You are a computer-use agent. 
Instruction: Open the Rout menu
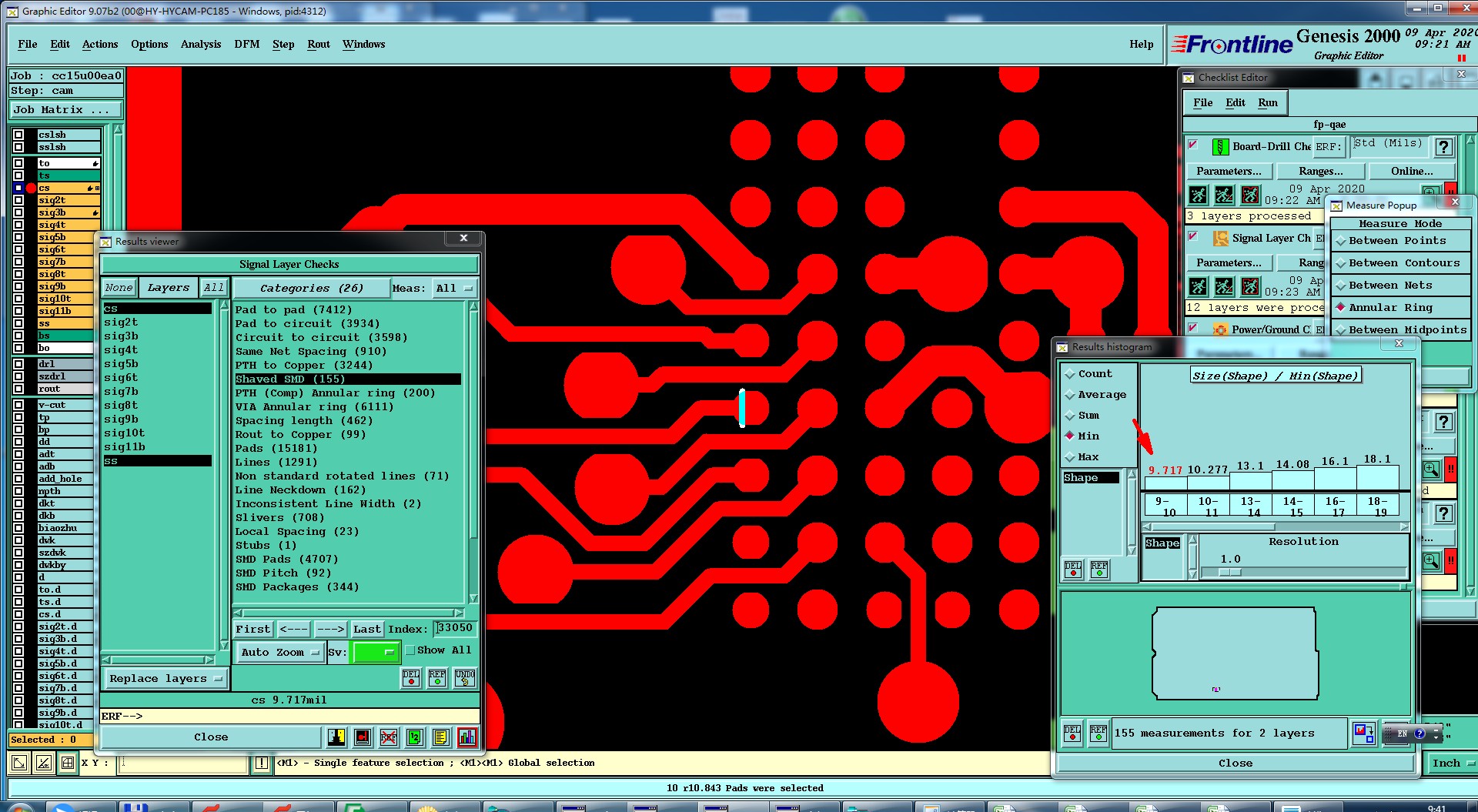[319, 44]
